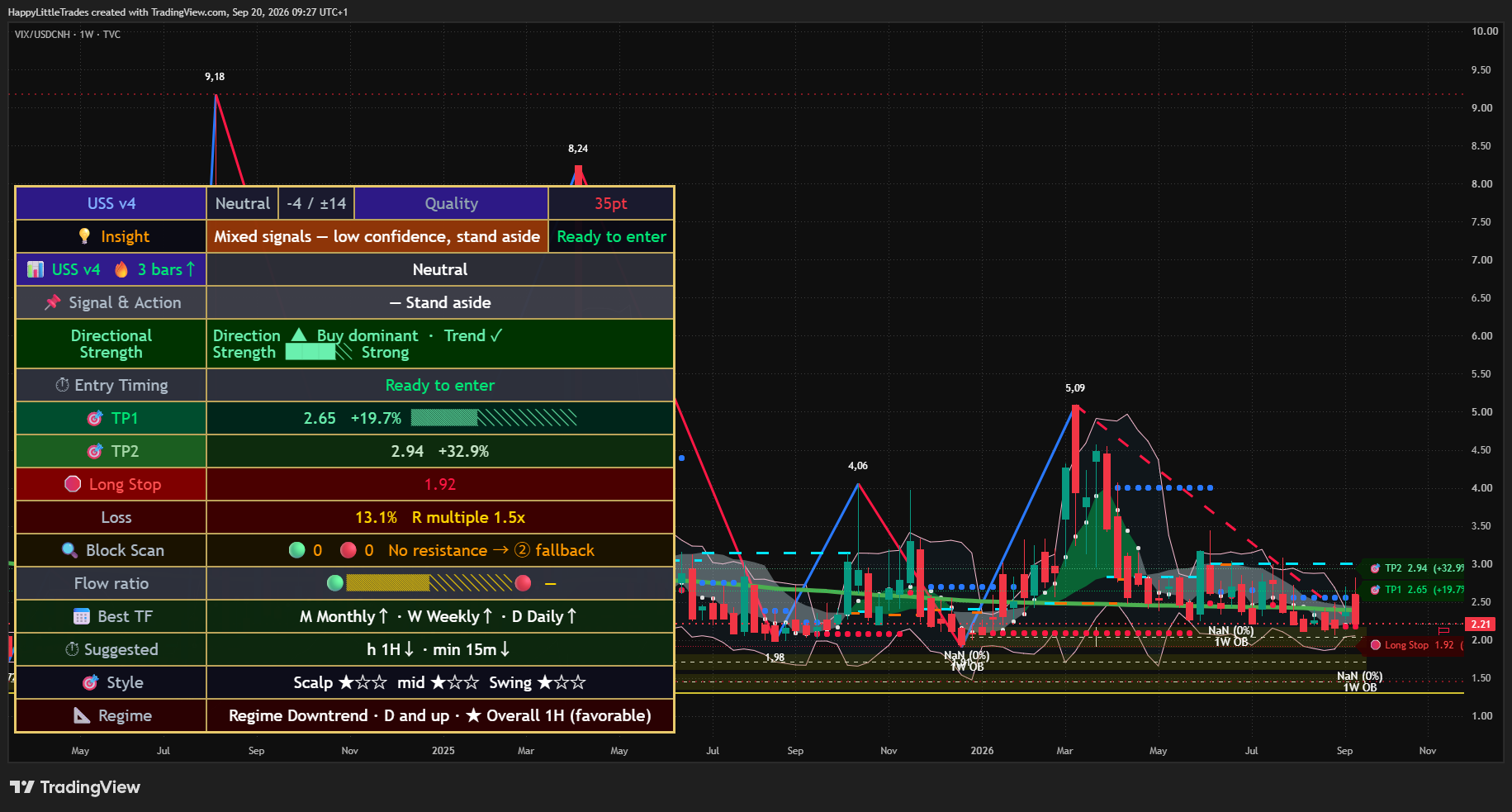Click the target icon on chart's TP1 2.65 label
This screenshot has width=1512, height=812.
point(1375,590)
